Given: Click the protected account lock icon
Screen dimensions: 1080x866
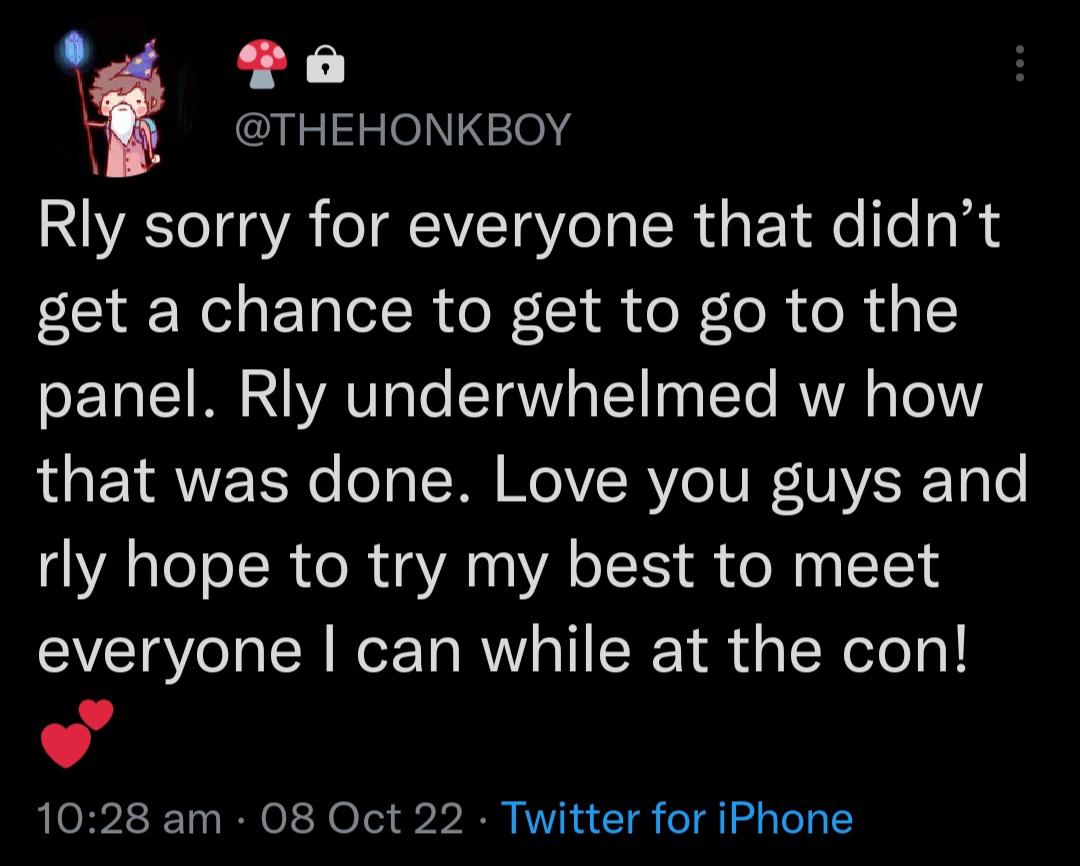Looking at the screenshot, I should (323, 65).
